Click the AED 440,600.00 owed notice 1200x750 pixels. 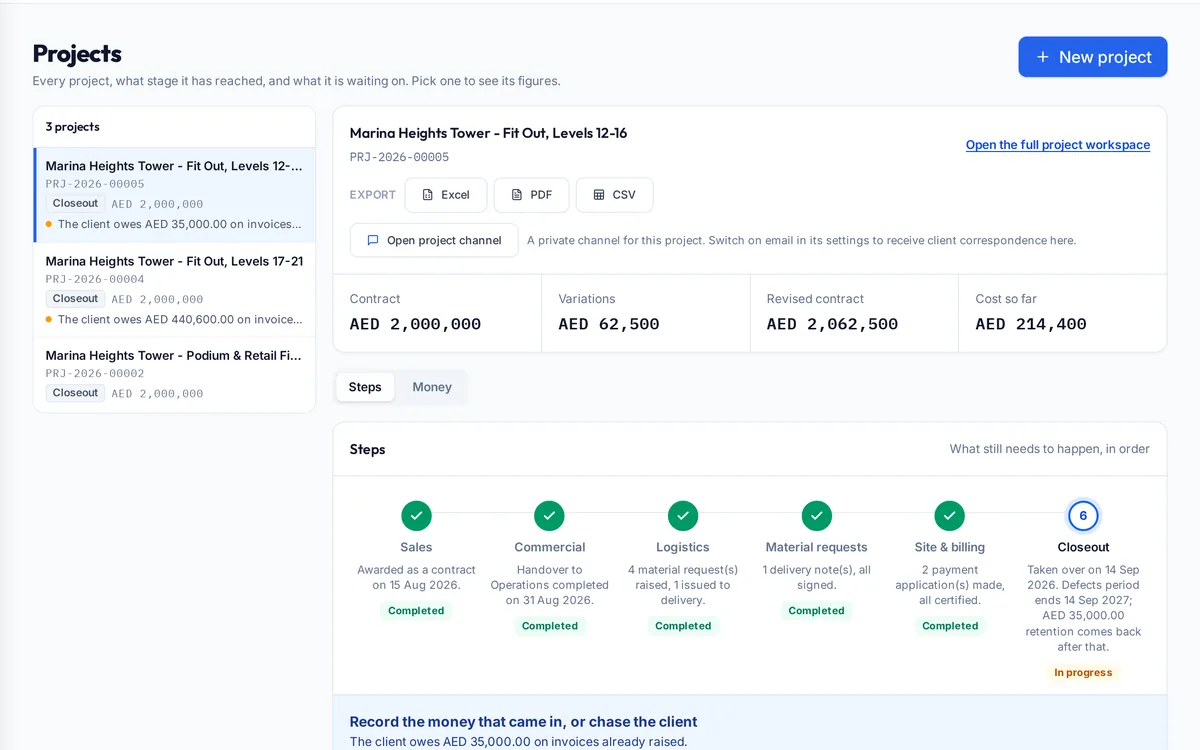180,320
